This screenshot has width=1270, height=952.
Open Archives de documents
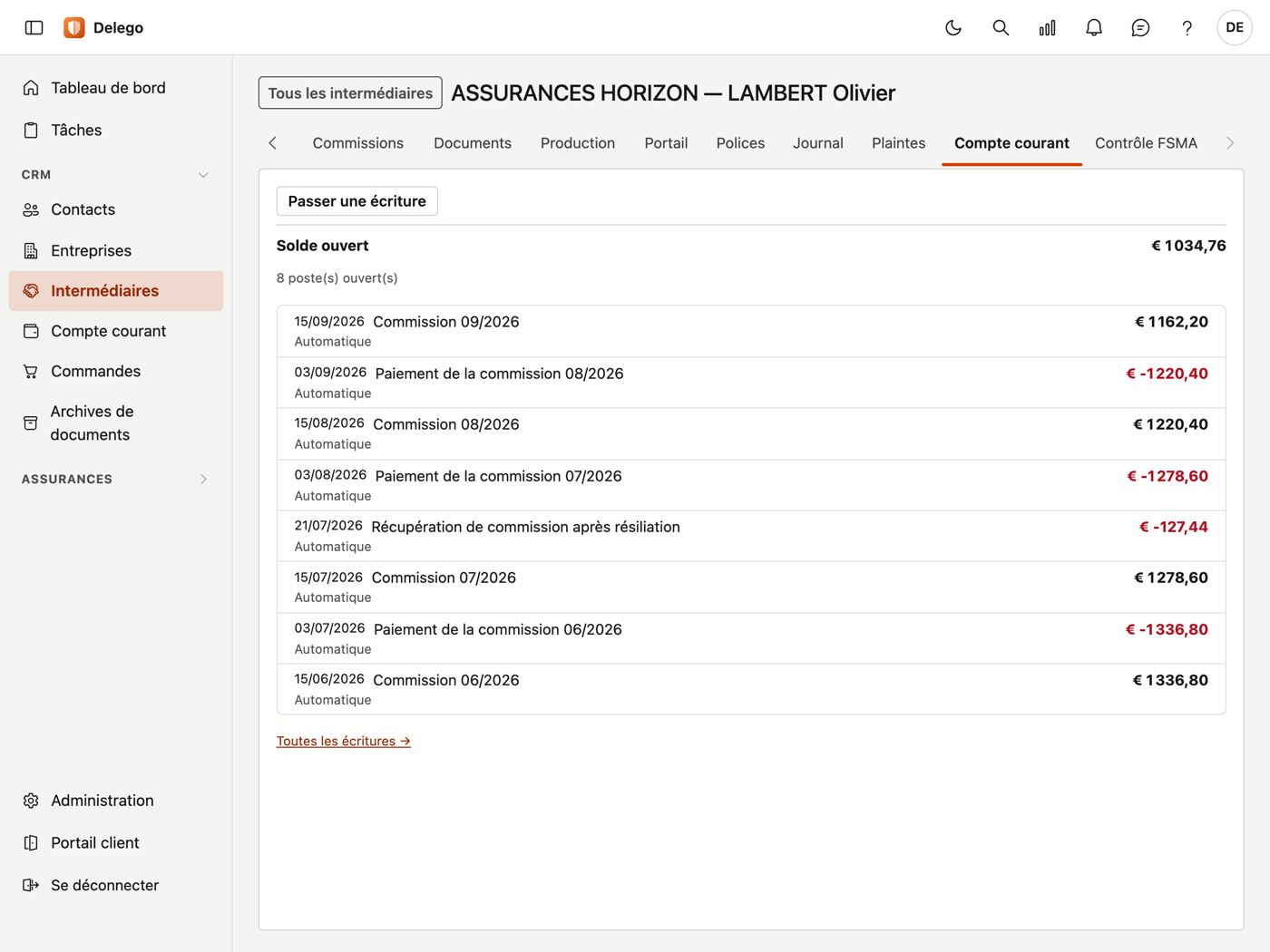[x=116, y=423]
